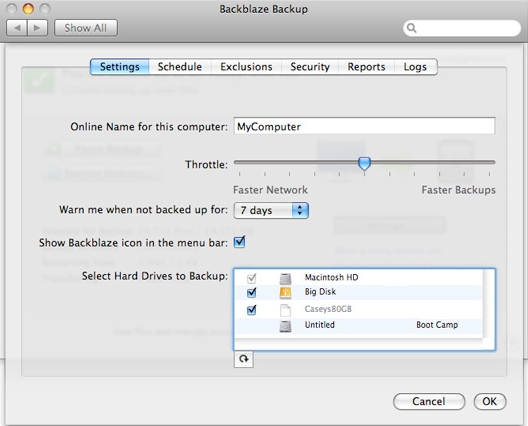Go forward with the right arrow button
The height and width of the screenshot is (426, 528).
click(x=37, y=28)
